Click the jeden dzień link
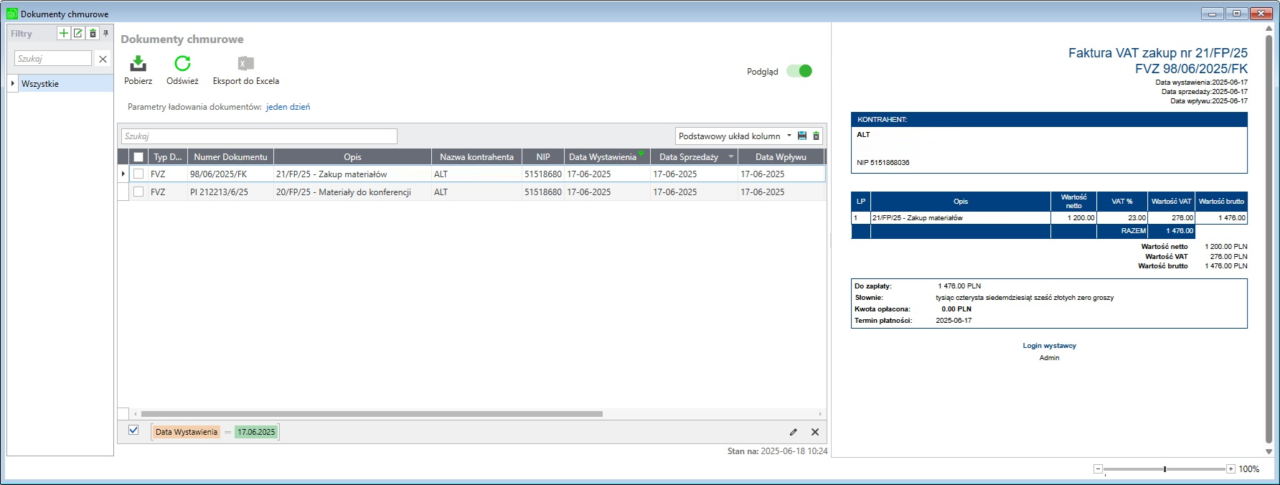This screenshot has width=1280, height=485. point(288,106)
